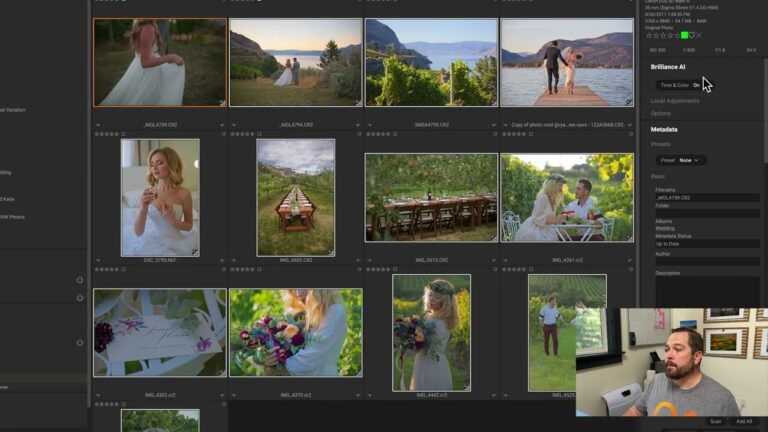
Task: Rotate IMG_0605.CR2 clockwise icon
Action: (x=358, y=261)
